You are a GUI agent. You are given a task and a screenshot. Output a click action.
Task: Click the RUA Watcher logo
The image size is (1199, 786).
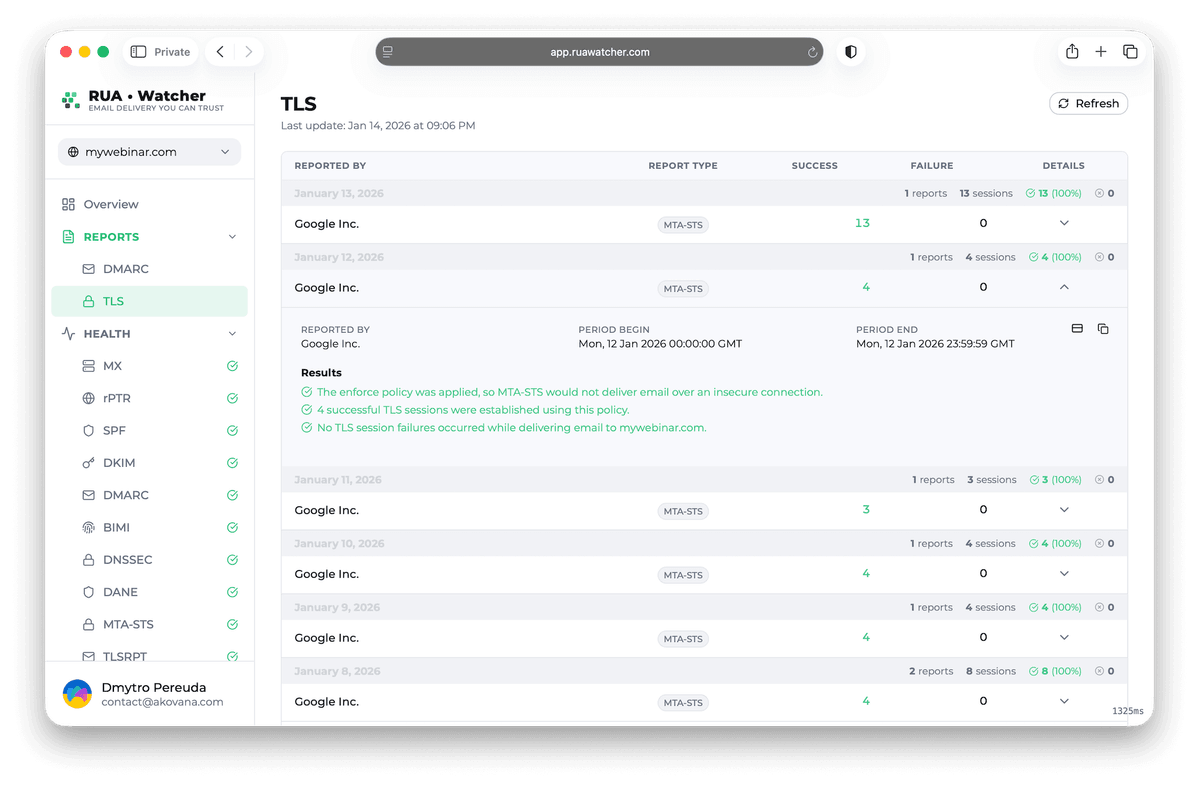click(x=143, y=99)
